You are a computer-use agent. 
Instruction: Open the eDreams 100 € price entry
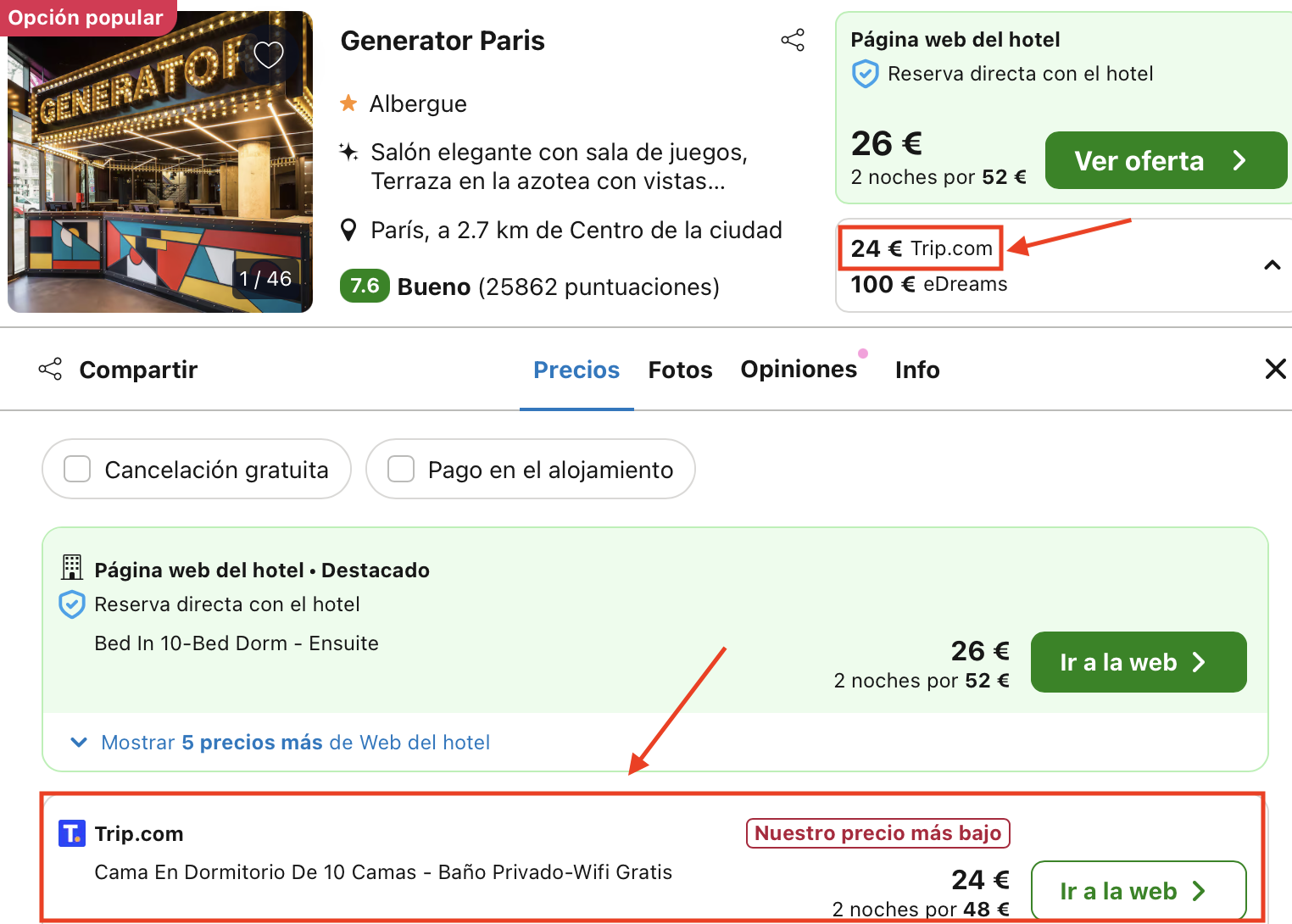pos(928,284)
